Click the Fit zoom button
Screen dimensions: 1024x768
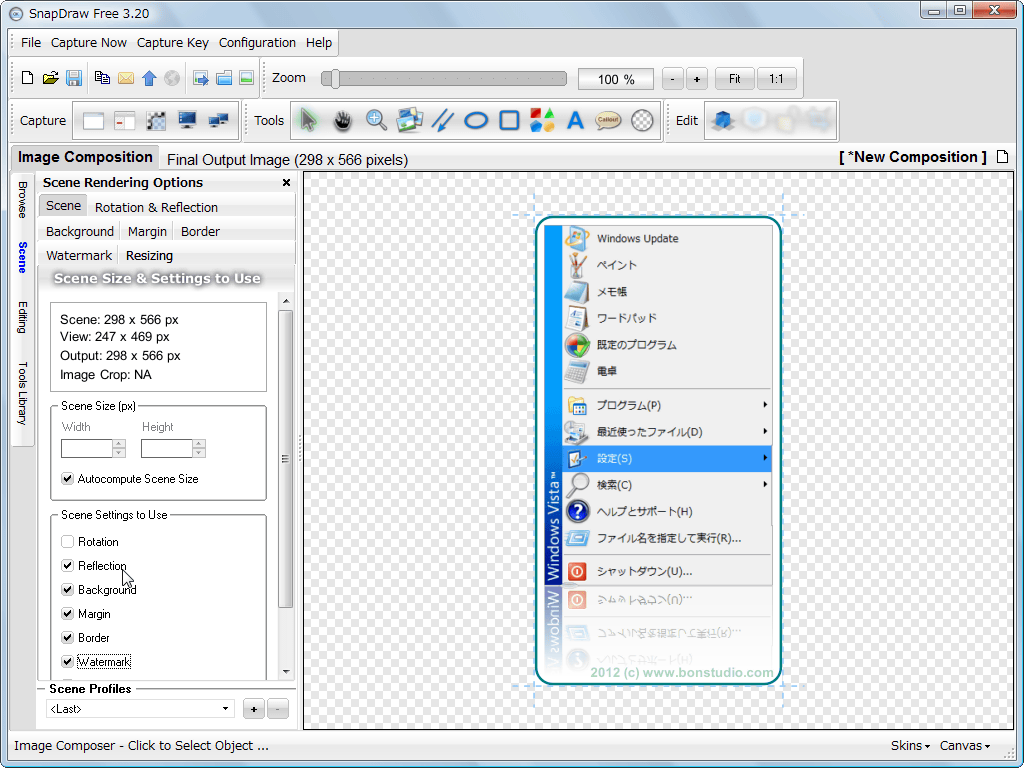pos(735,78)
